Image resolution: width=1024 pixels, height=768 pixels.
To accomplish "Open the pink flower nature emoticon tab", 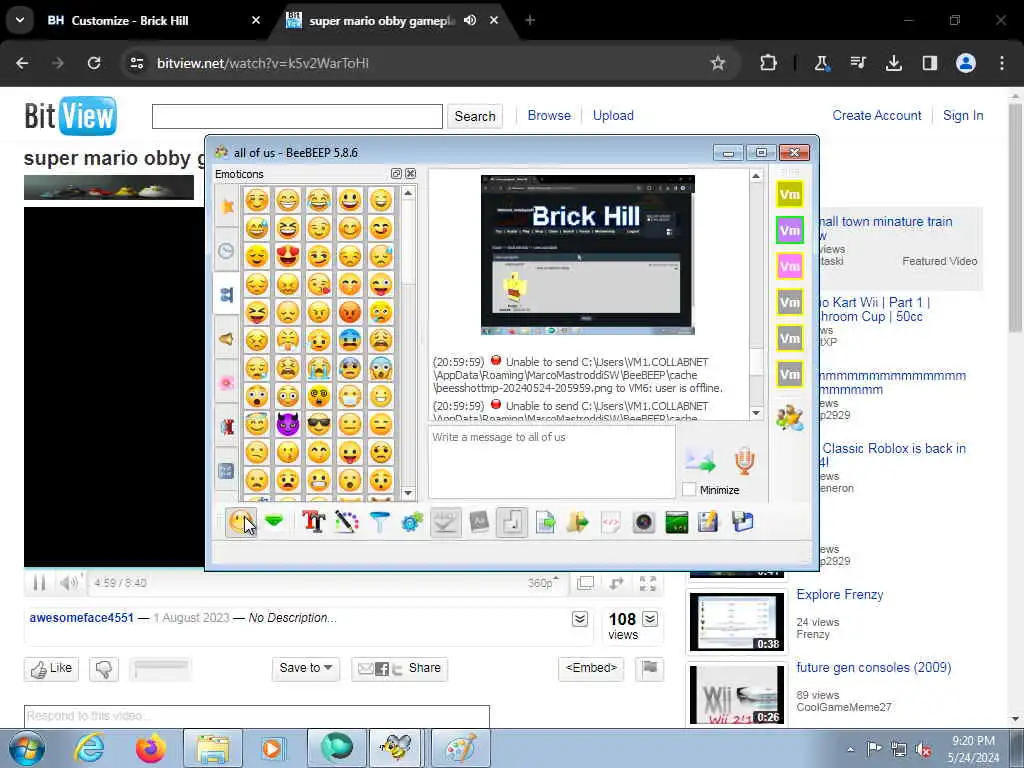I will tap(227, 382).
